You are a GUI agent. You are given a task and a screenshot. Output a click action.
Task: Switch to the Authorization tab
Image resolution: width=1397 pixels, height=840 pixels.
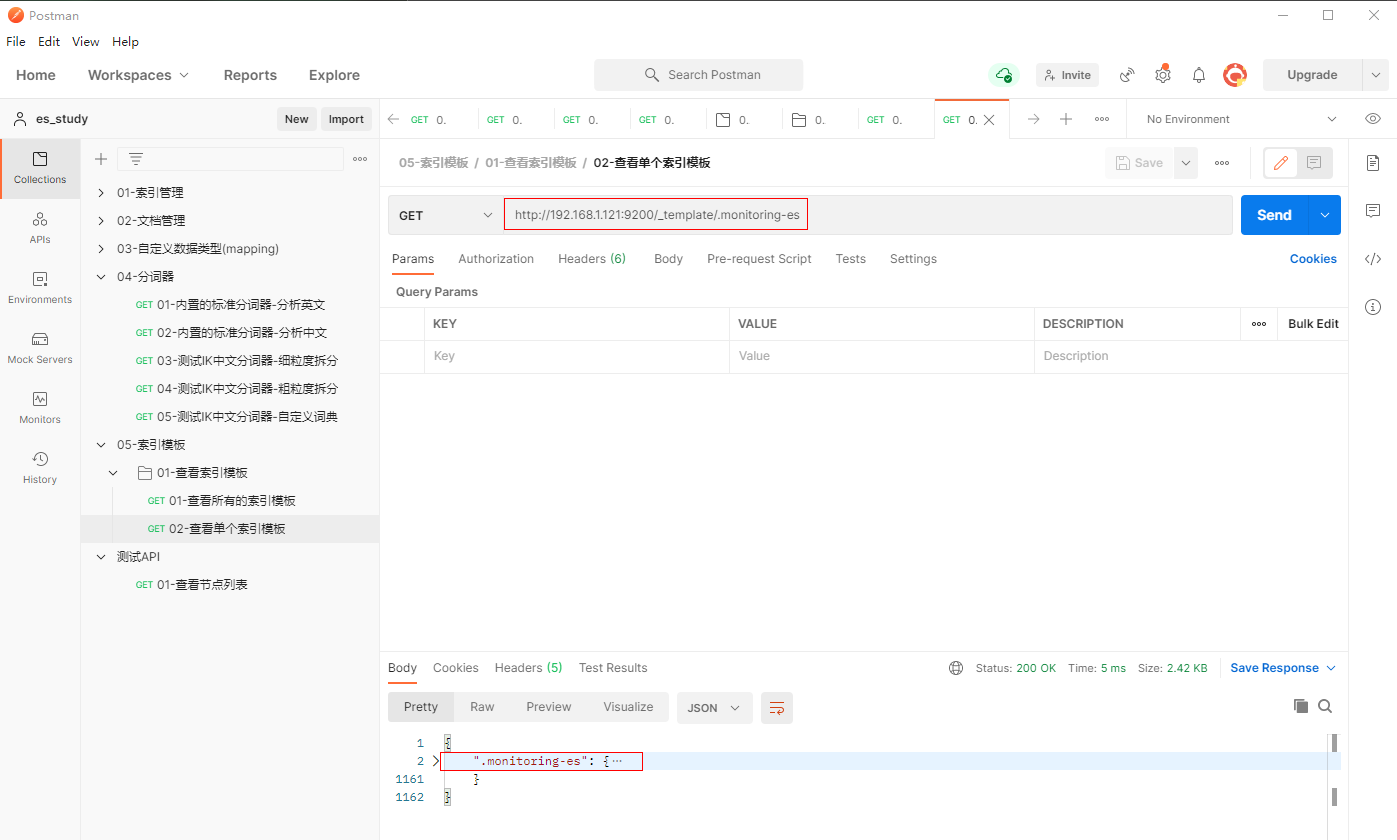pos(496,259)
